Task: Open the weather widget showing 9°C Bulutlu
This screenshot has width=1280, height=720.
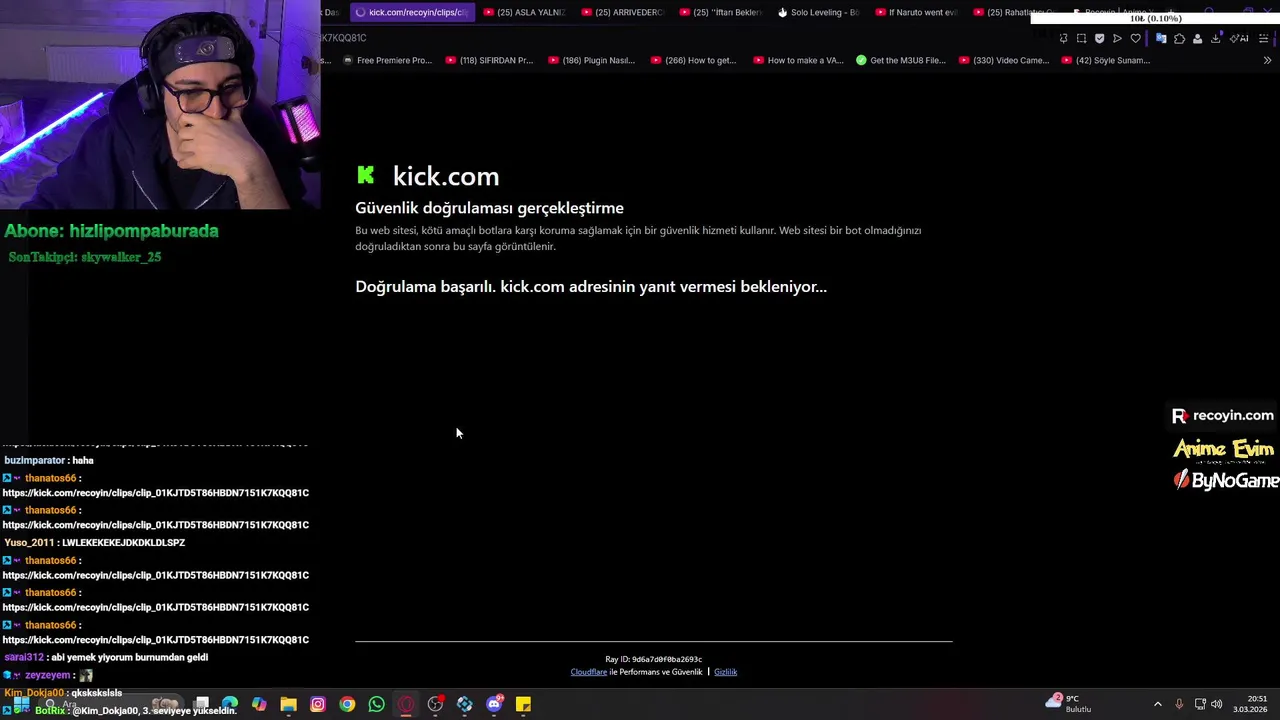Action: coord(1069,703)
